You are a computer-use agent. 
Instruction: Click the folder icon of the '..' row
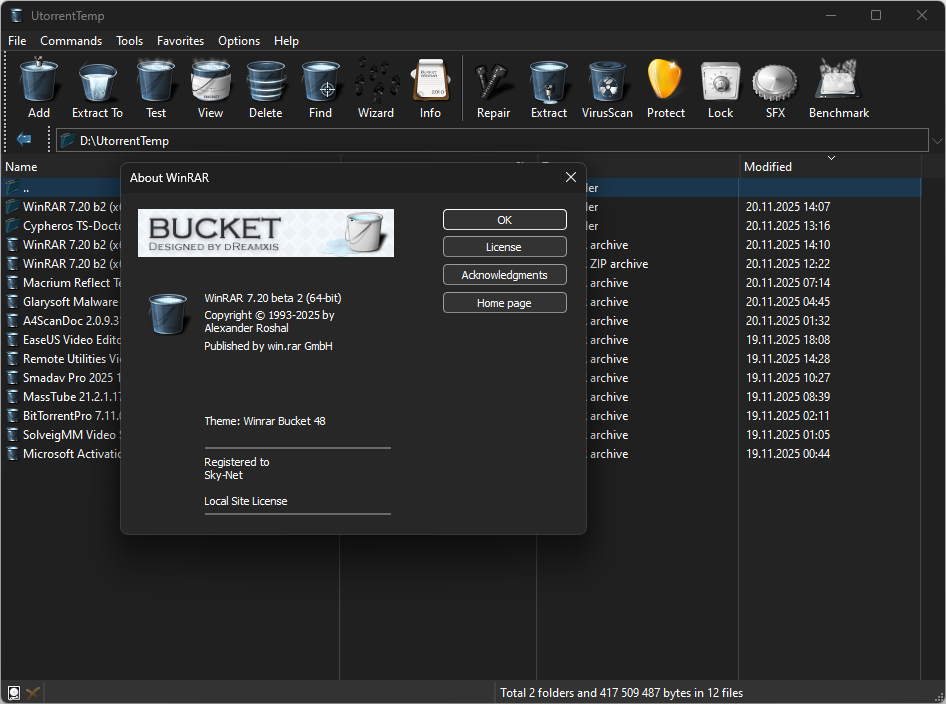point(12,188)
